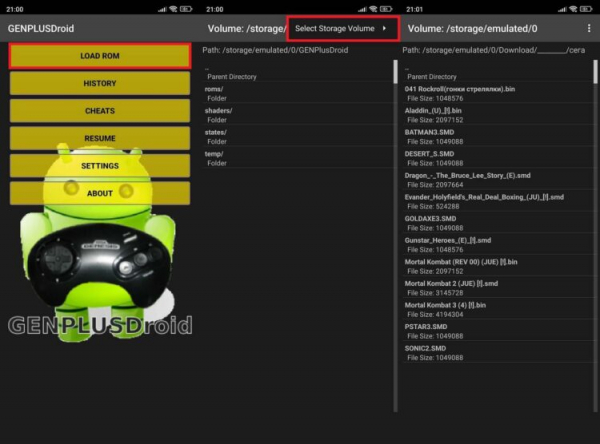The height and width of the screenshot is (444, 600).
Task: Click the arrow beside Select Storage Volume
Action: click(x=384, y=28)
